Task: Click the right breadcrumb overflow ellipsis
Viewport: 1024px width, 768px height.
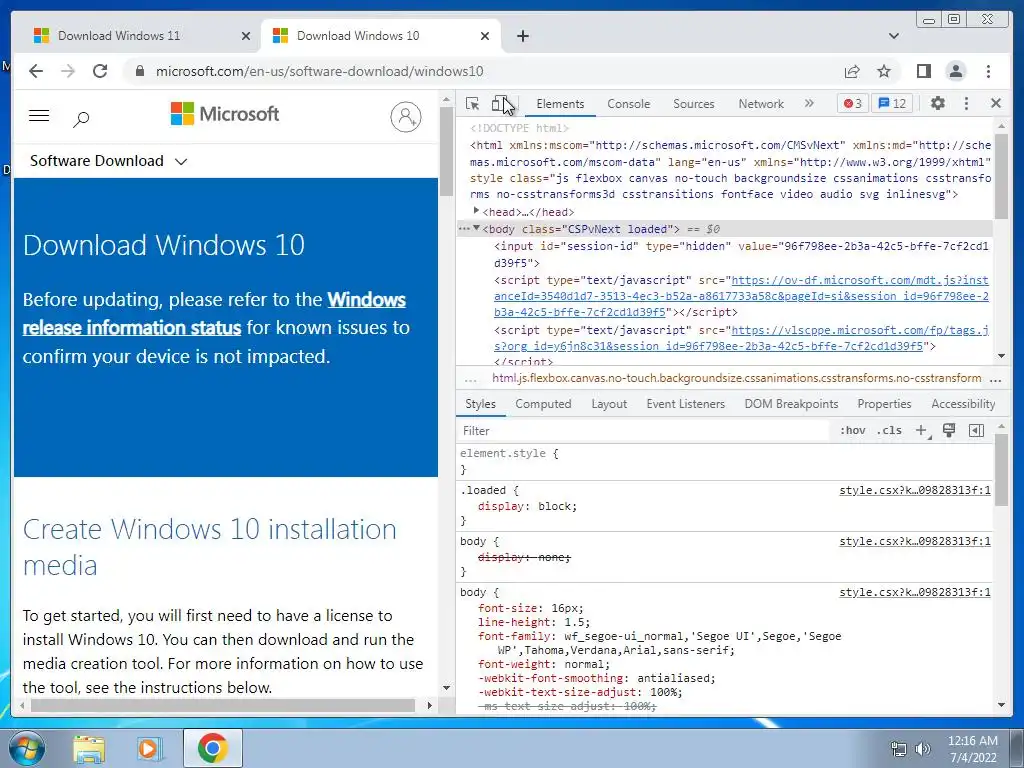Action: [x=995, y=379]
